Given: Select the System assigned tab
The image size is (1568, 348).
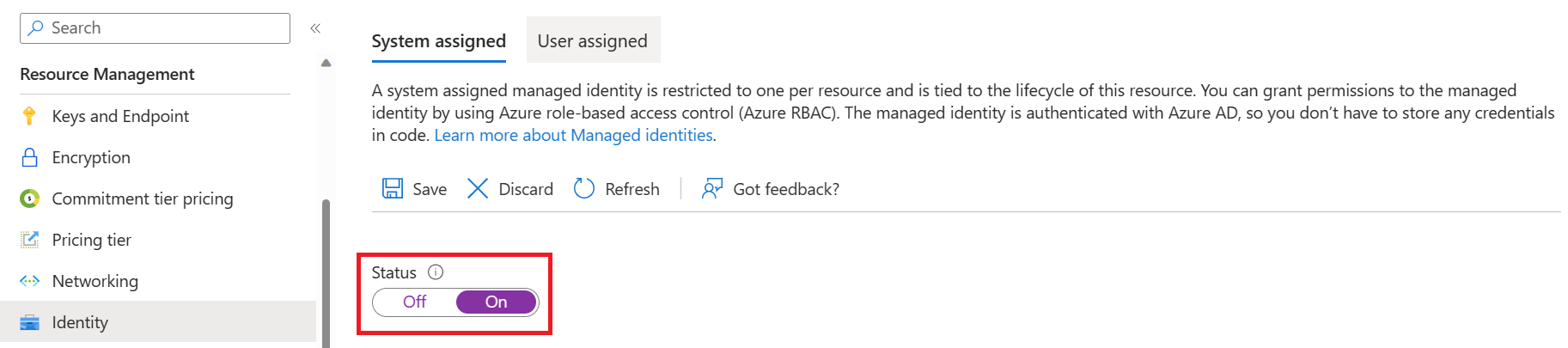Looking at the screenshot, I should [x=438, y=41].
